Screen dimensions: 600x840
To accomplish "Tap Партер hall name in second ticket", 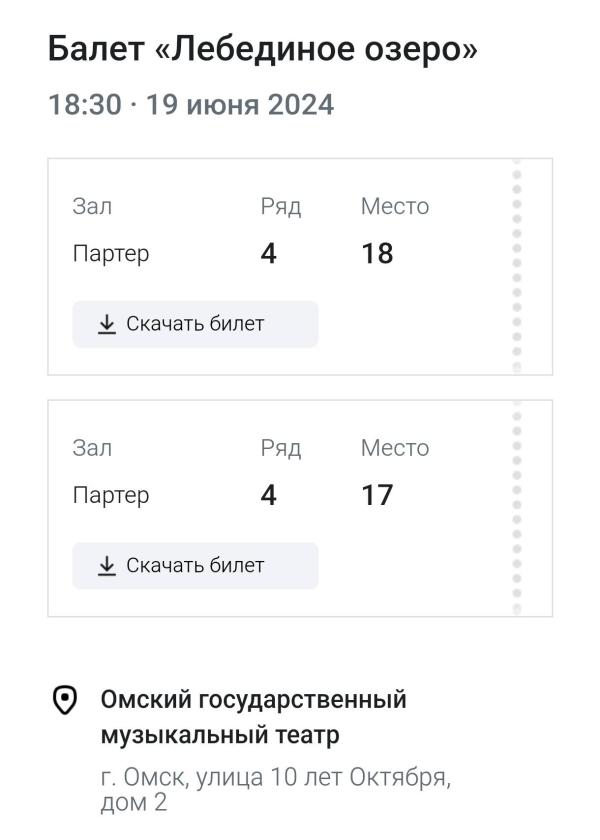I will [x=111, y=496].
